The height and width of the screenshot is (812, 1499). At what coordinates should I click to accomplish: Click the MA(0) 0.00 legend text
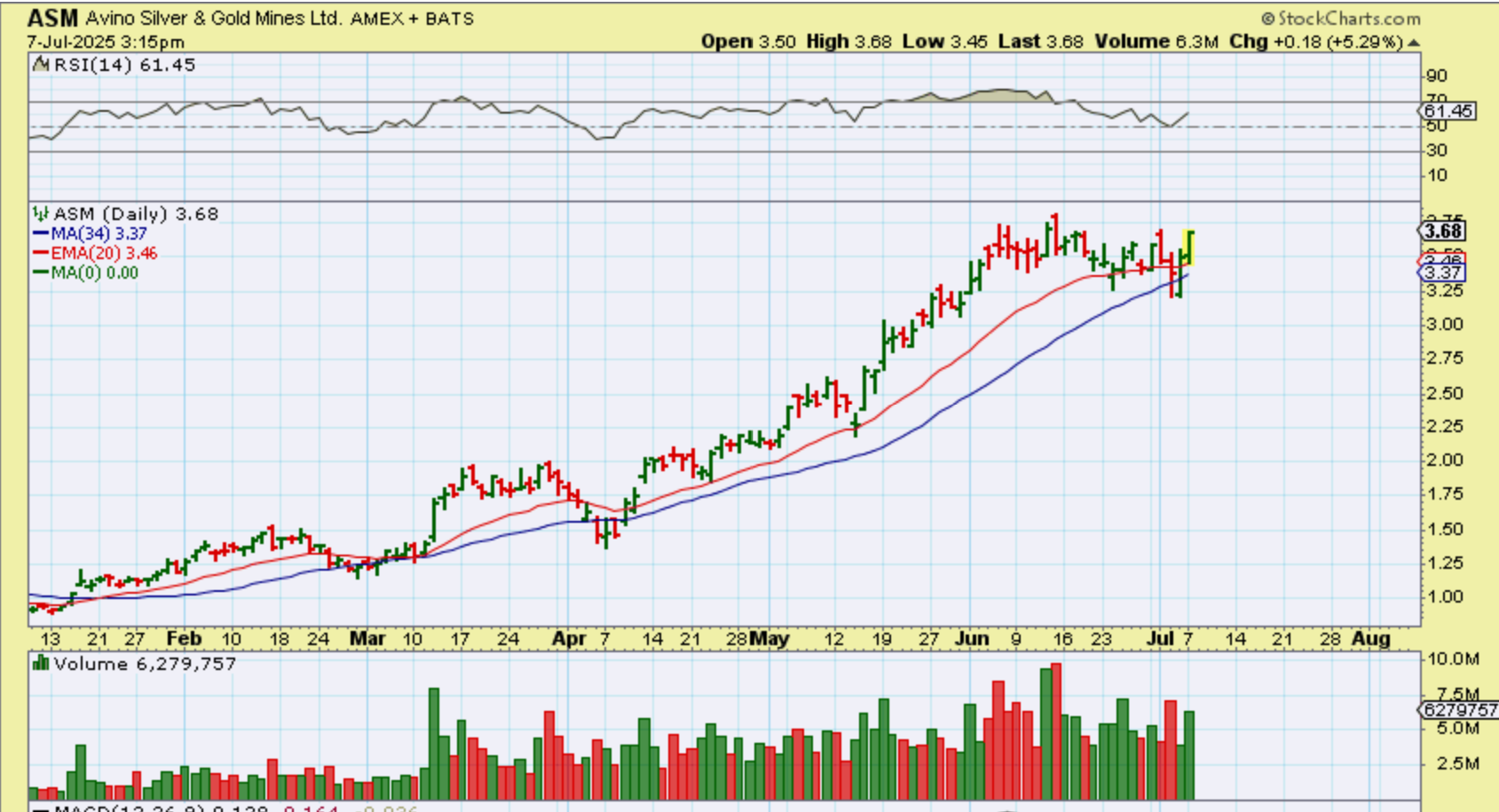point(94,272)
